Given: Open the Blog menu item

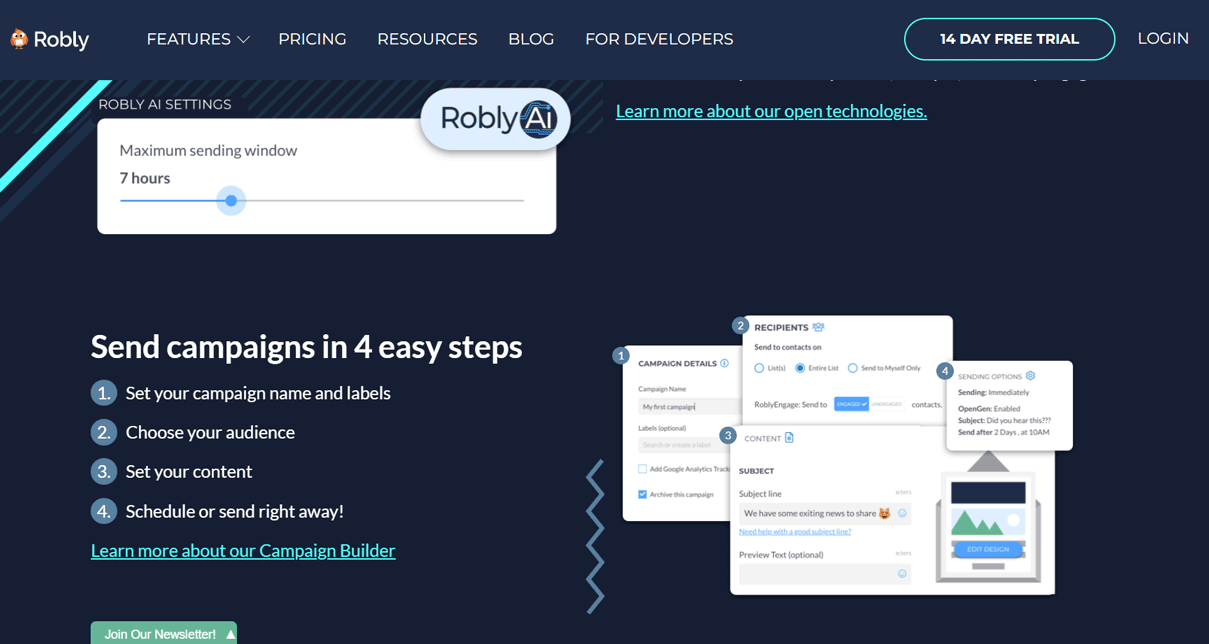Looking at the screenshot, I should pos(531,39).
